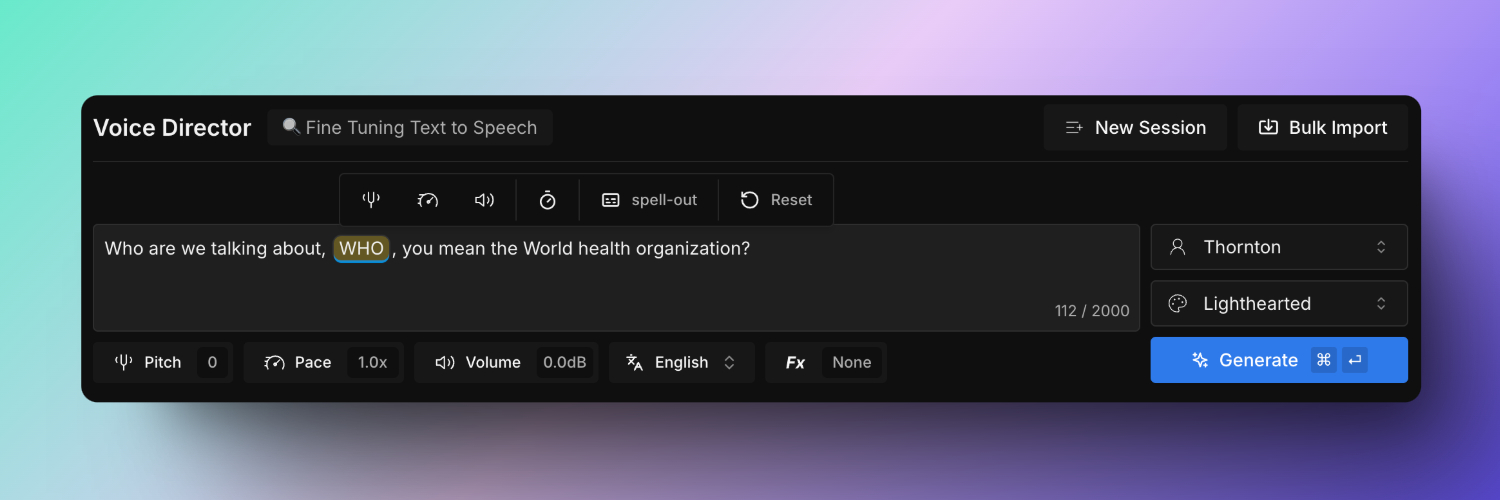
Task: Click the volume speaker icon in floating toolbar
Action: coord(485,200)
